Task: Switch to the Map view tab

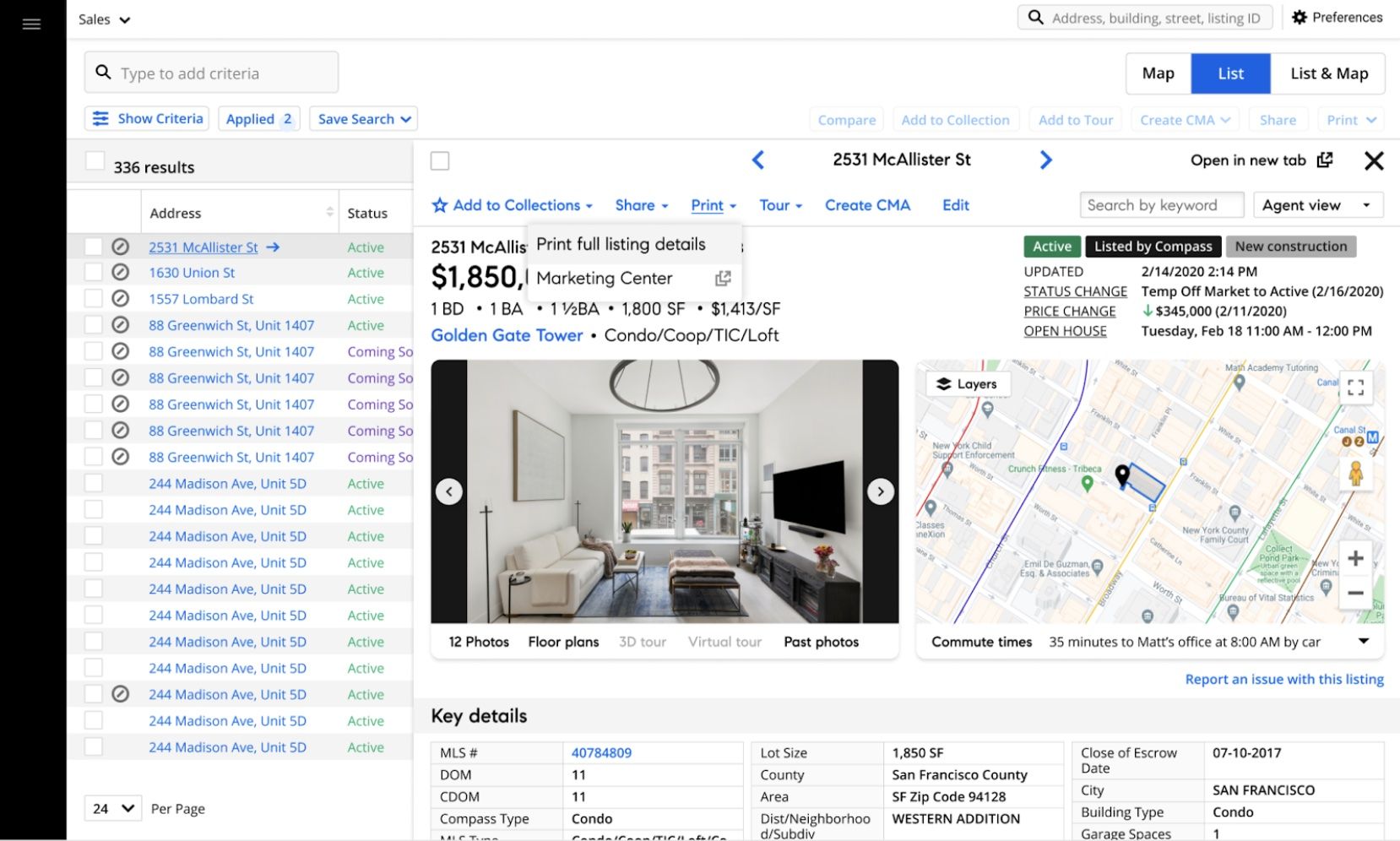Action: [x=1158, y=73]
